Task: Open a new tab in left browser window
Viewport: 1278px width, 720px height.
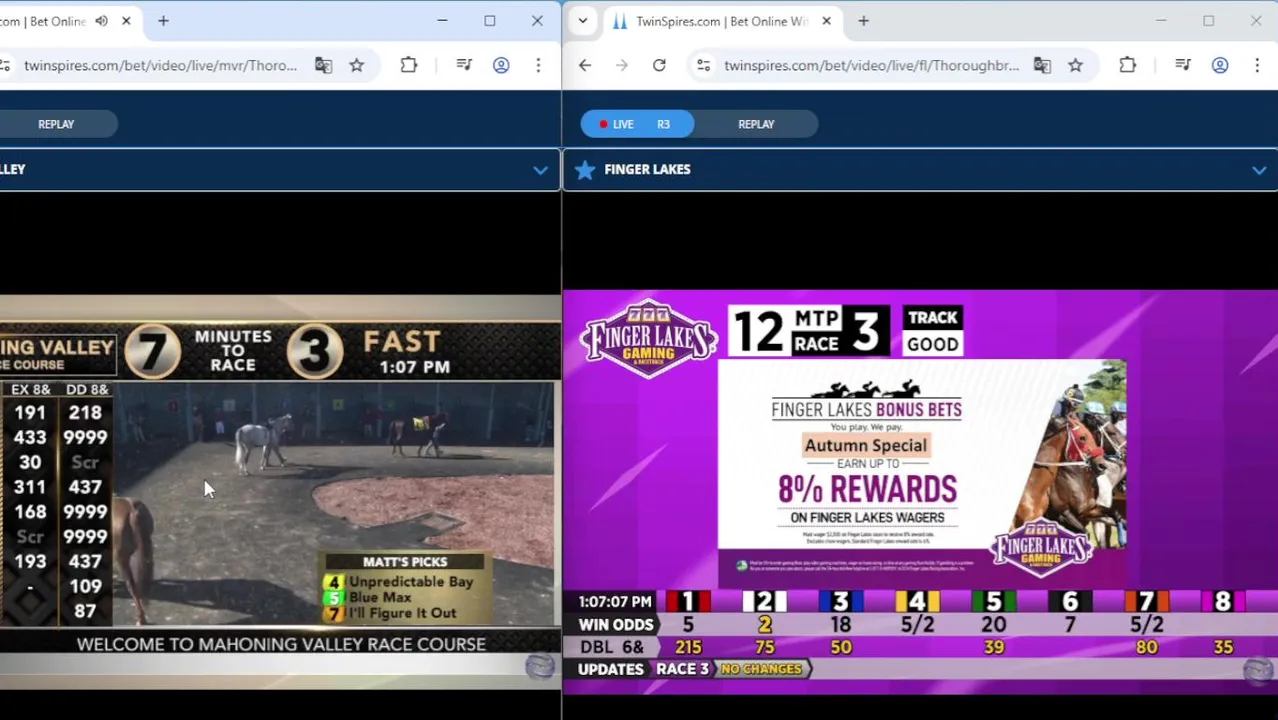Action: click(x=163, y=21)
